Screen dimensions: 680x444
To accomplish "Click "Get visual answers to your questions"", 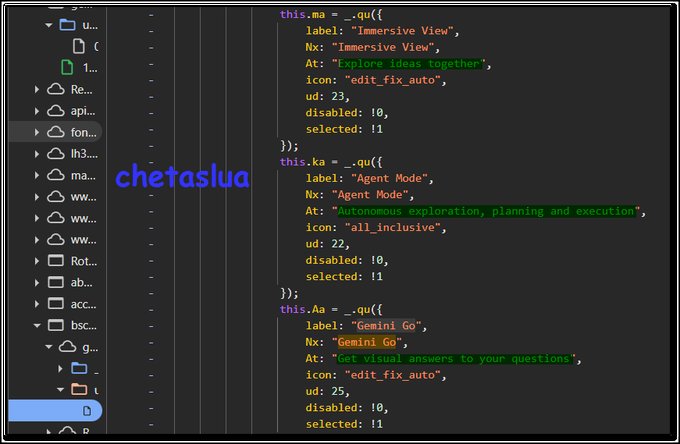I will point(454,359).
